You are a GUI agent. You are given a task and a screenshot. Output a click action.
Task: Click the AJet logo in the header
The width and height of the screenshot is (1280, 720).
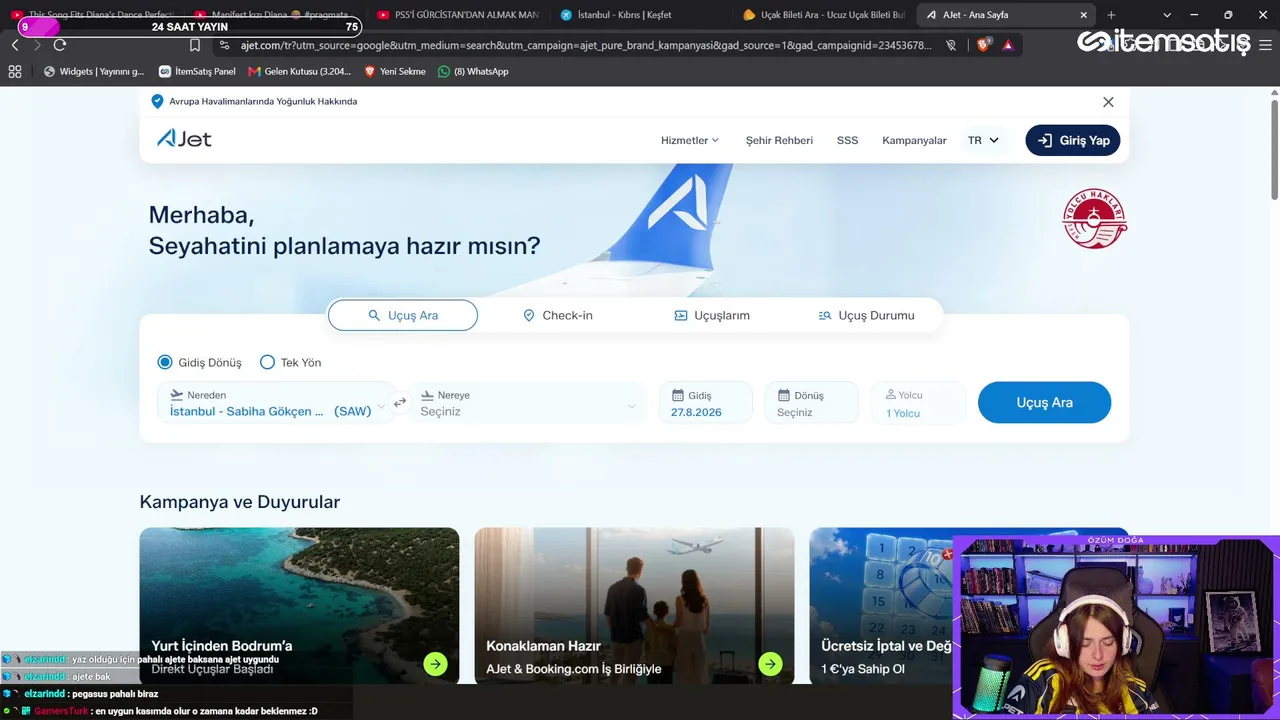[x=184, y=139]
